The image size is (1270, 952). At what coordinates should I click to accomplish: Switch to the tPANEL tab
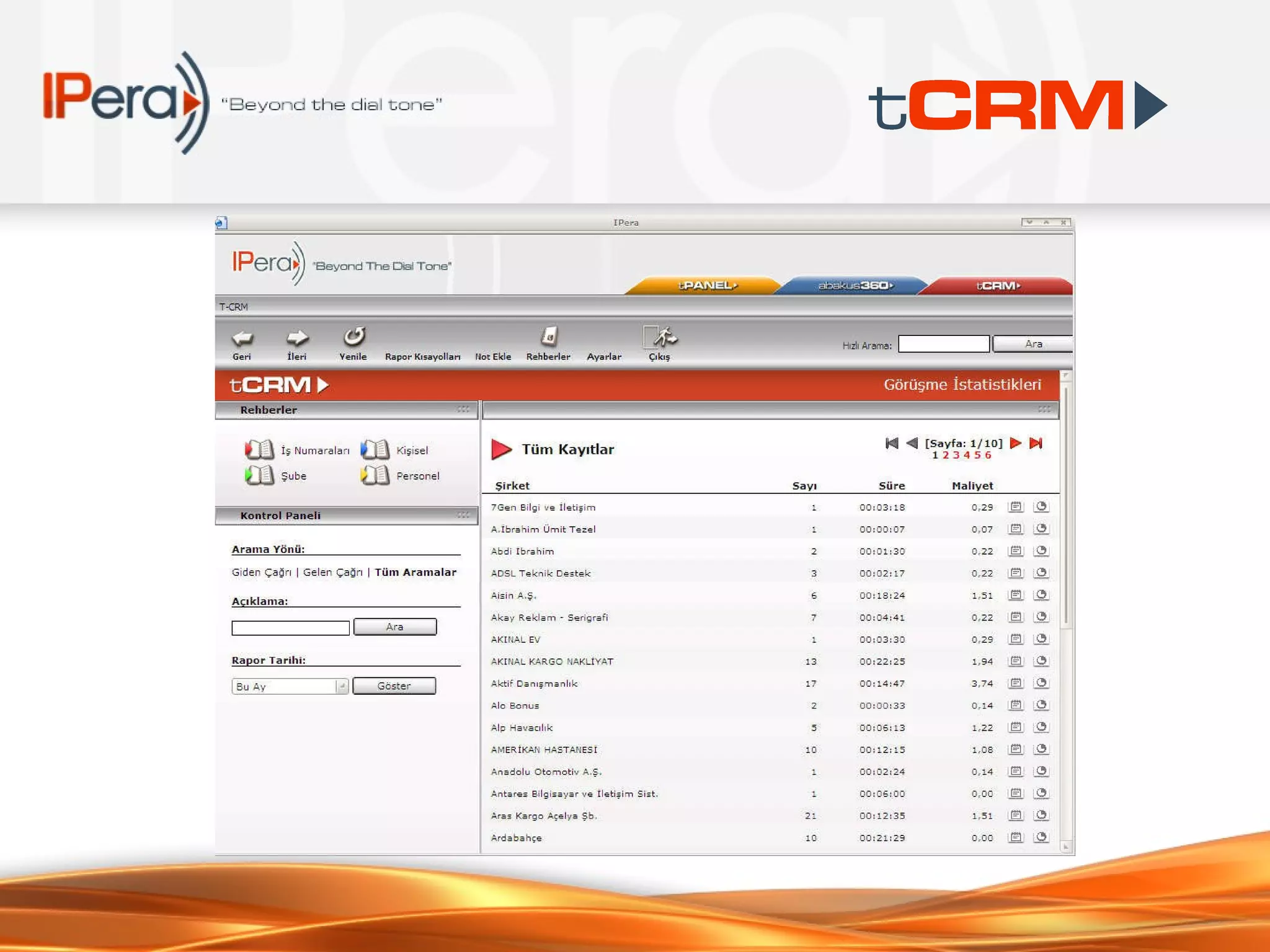[707, 286]
